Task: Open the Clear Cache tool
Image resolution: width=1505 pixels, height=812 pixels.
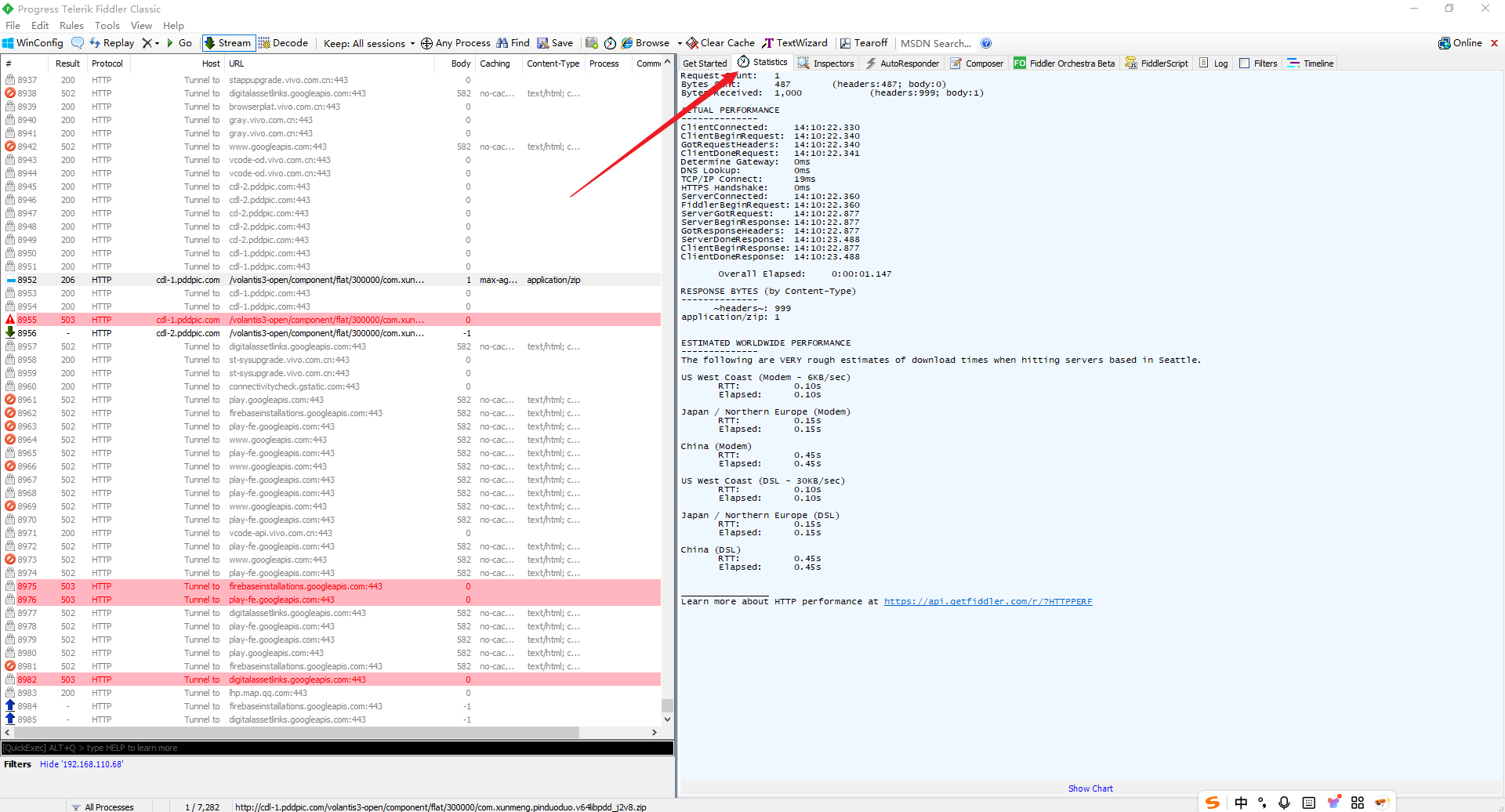Action: tap(719, 43)
